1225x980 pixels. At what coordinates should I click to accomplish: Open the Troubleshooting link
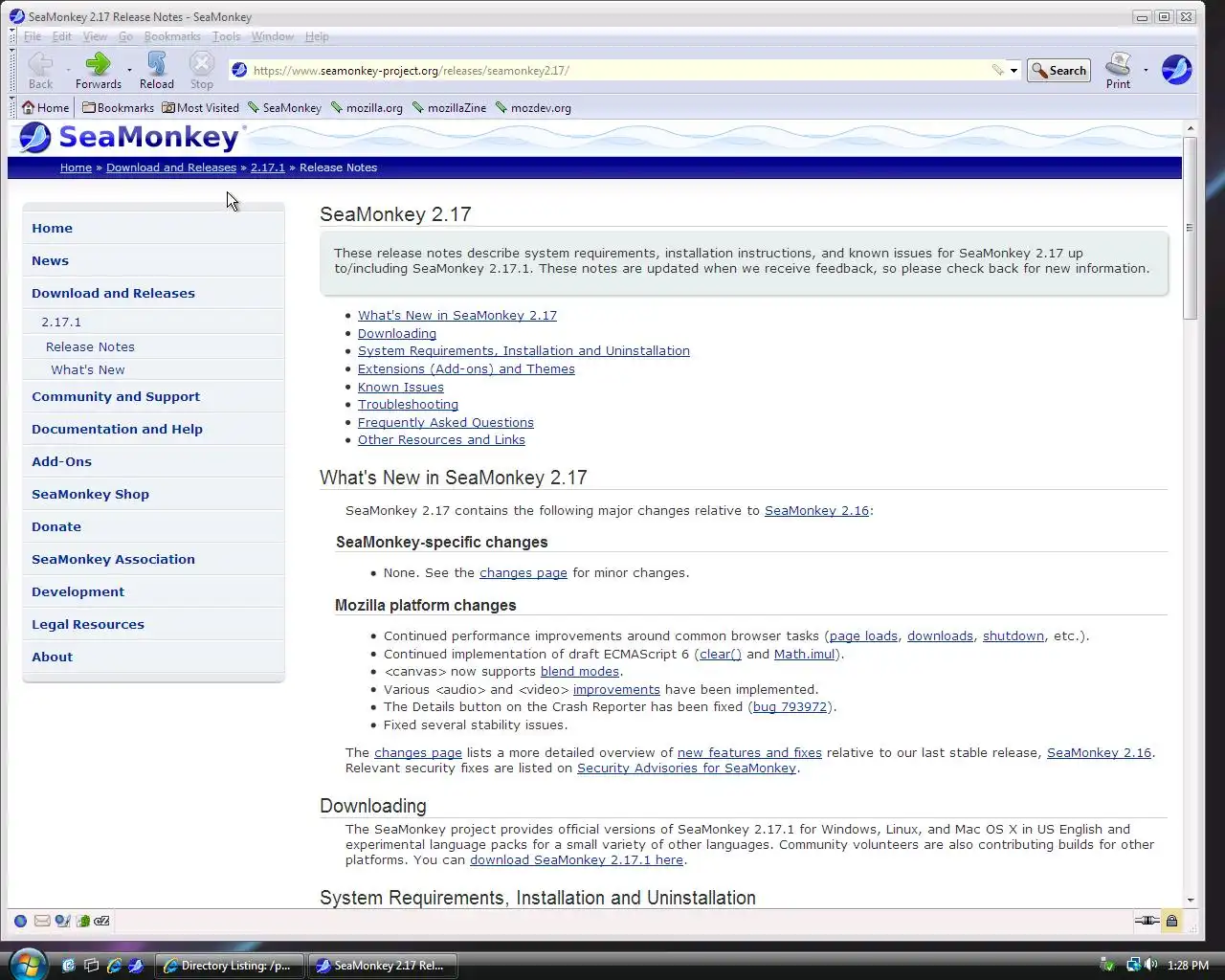[408, 405]
